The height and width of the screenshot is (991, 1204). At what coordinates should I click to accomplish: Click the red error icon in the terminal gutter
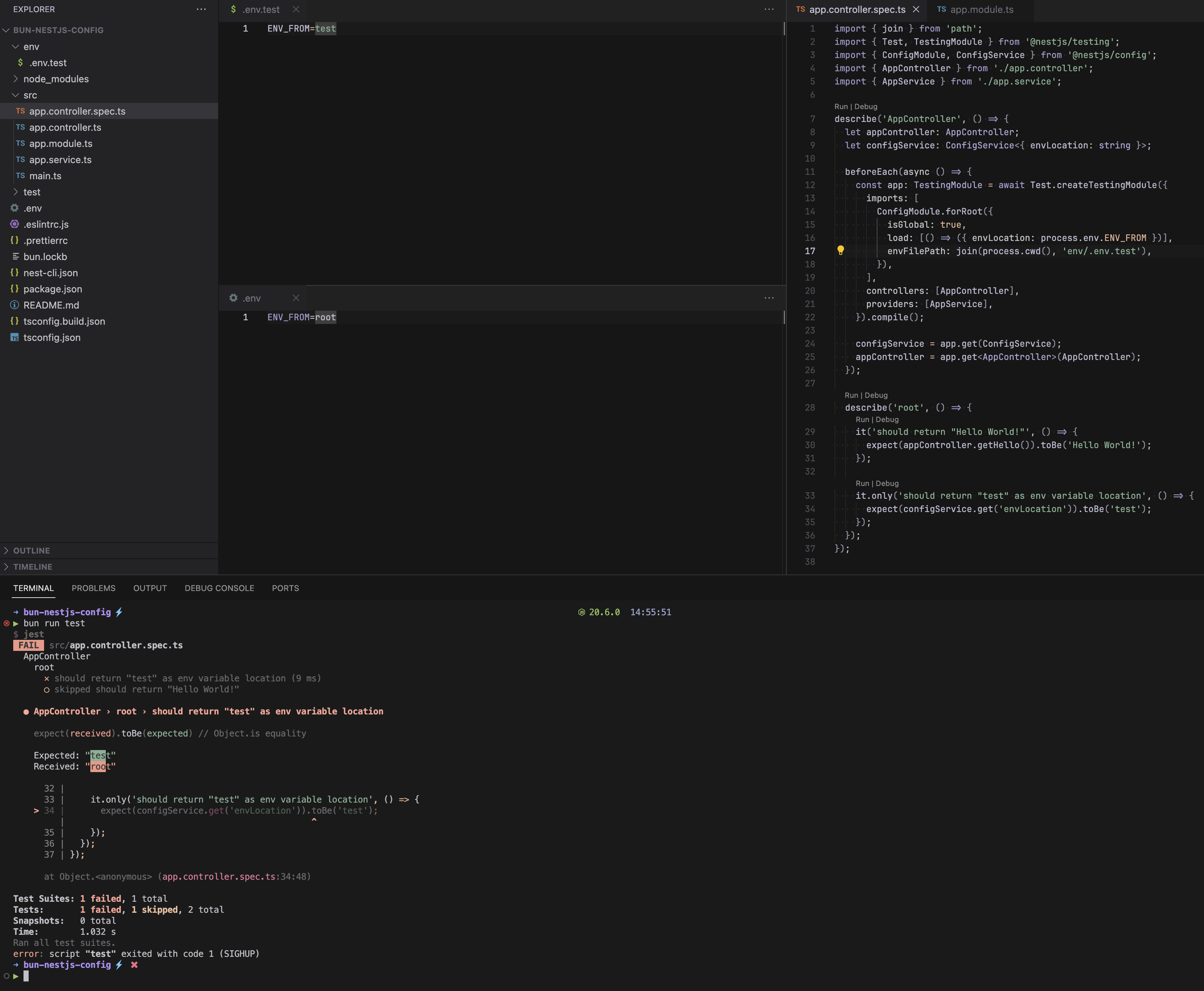coord(7,623)
